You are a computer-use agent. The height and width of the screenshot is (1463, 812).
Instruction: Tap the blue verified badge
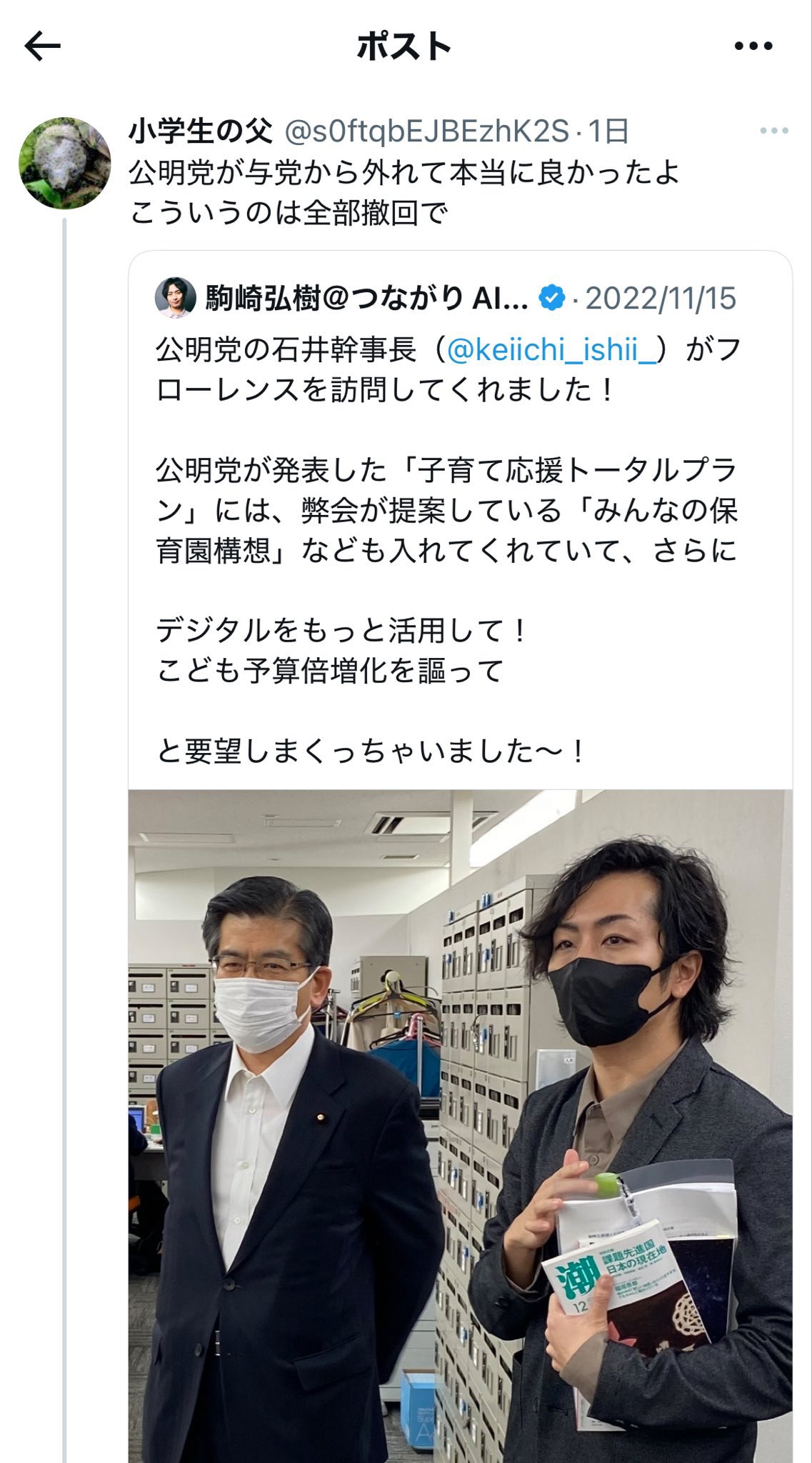click(552, 298)
